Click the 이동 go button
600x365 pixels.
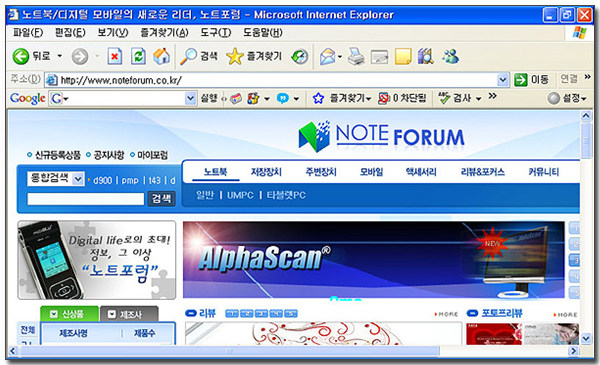coord(532,80)
